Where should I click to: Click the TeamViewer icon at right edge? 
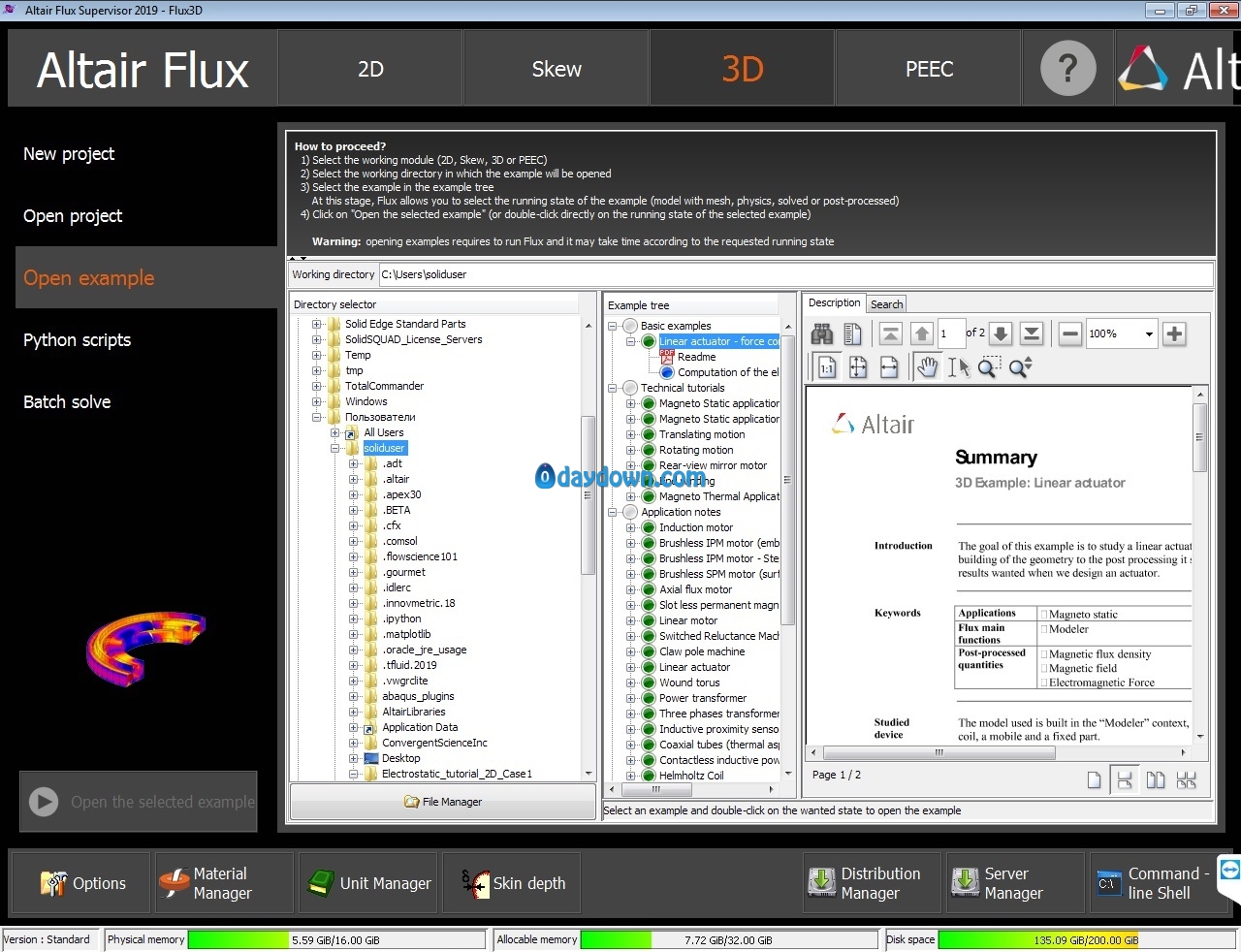pos(1230,870)
